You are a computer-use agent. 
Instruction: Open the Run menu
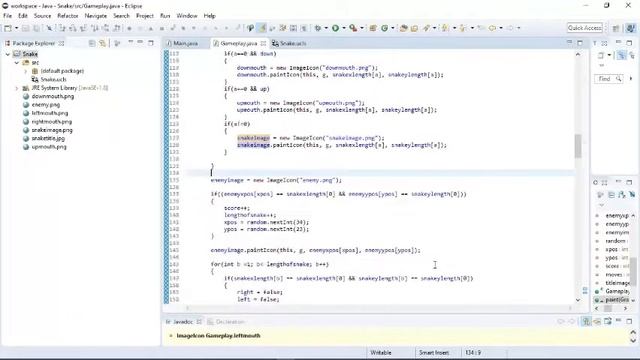(x=165, y=16)
